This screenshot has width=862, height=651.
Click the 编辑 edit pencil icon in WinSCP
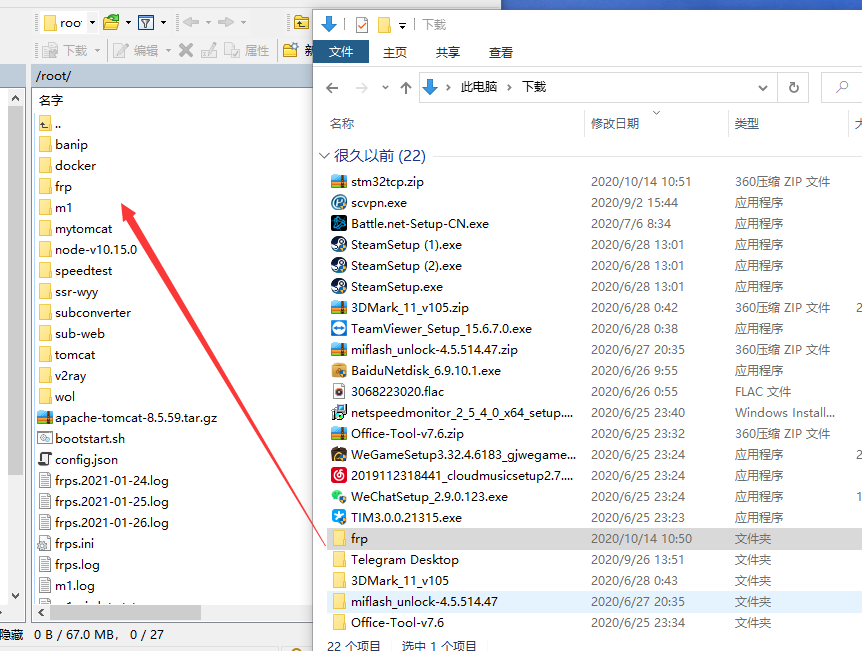click(121, 51)
